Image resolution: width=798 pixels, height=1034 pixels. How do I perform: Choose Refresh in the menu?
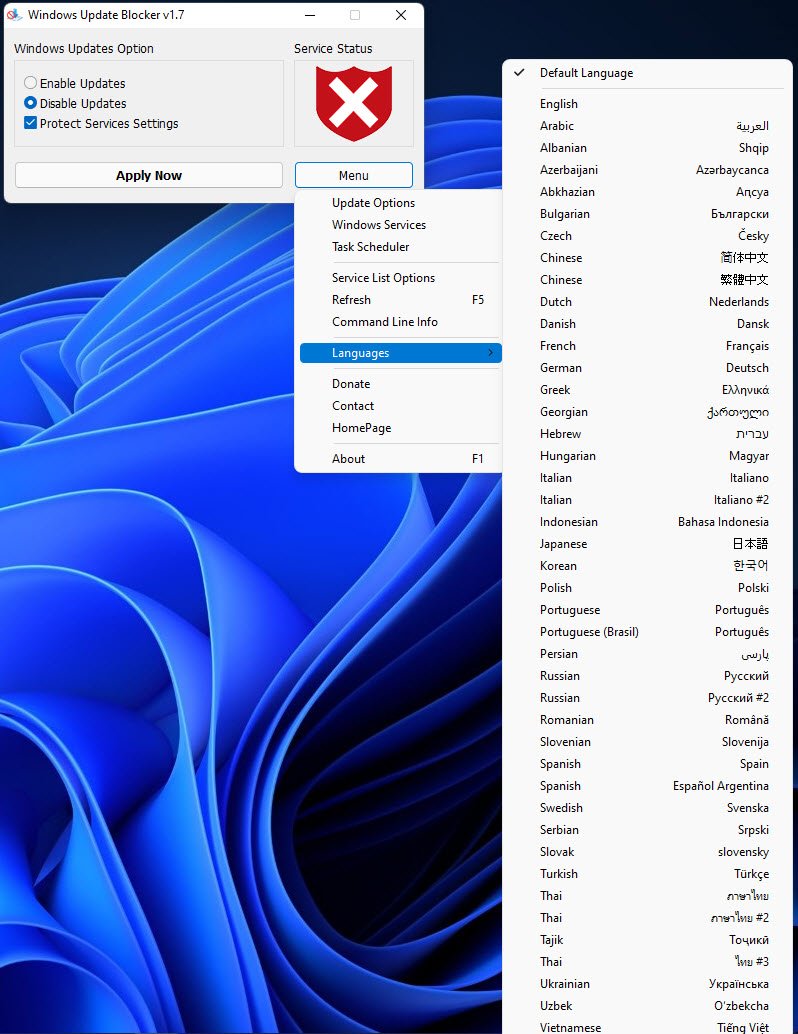point(398,299)
